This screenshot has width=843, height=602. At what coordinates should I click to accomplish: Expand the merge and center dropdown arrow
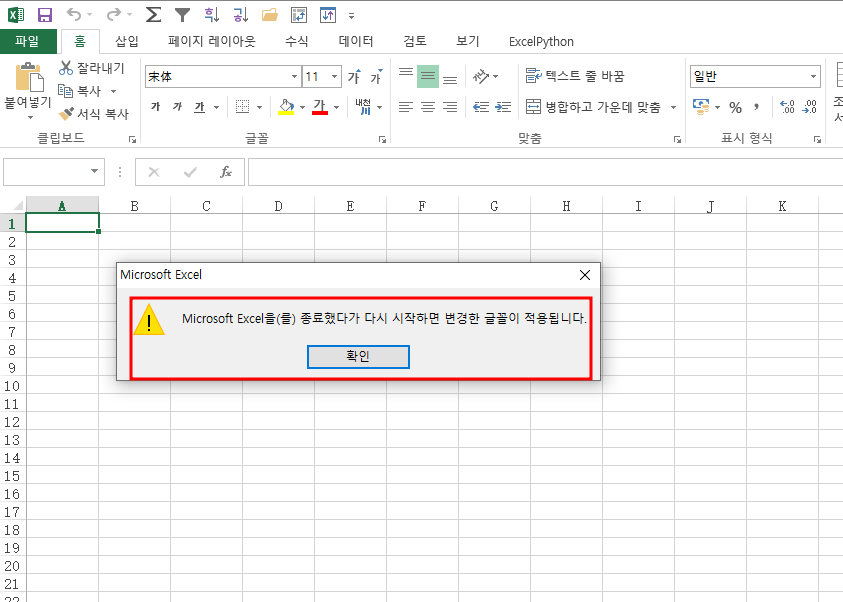(673, 108)
